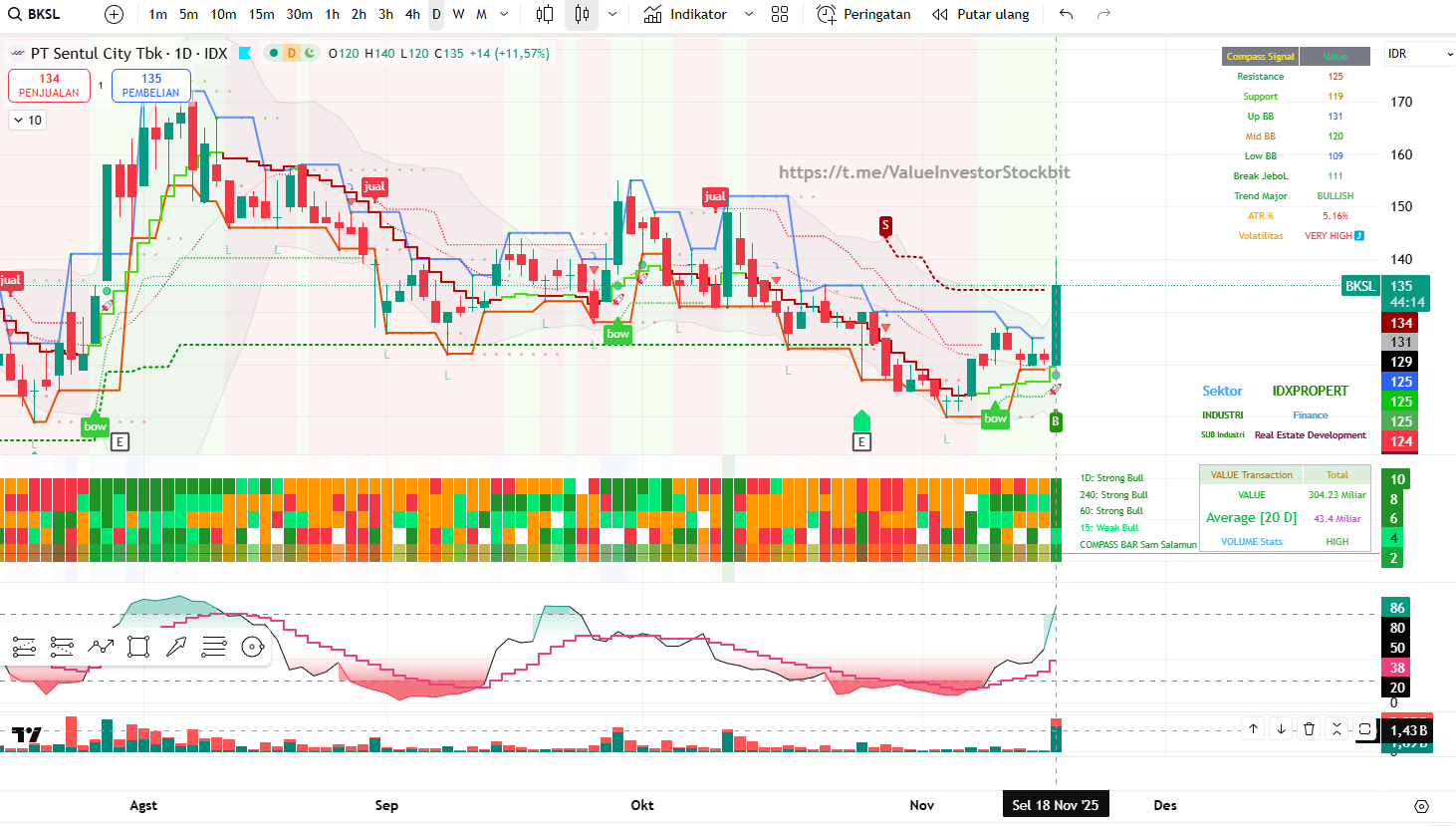Select the hollow candles chart type icon
Image resolution: width=1456 pixels, height=826 pixels.
click(x=545, y=14)
